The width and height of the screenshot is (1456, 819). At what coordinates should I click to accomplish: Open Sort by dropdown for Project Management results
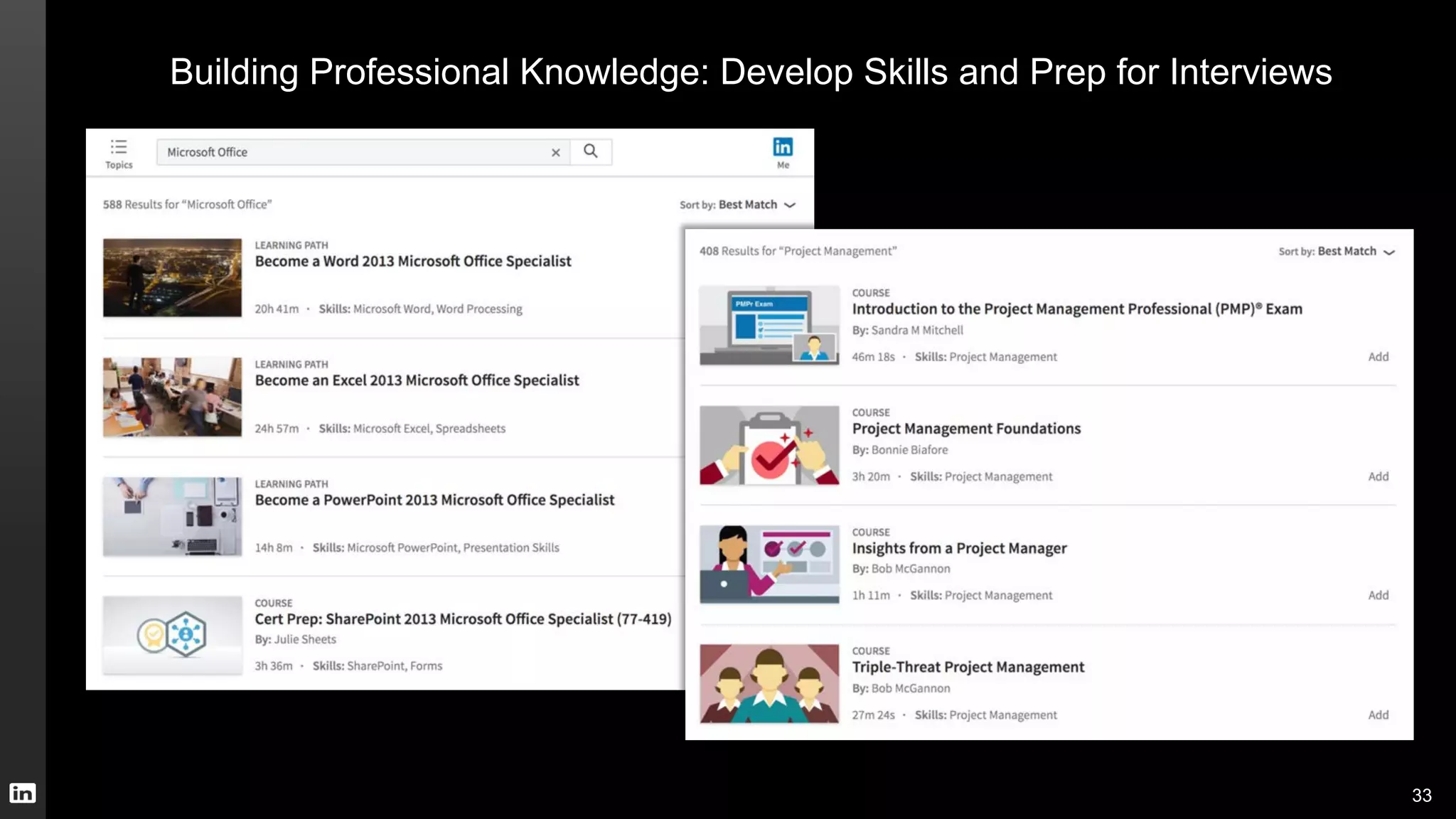[1337, 252]
